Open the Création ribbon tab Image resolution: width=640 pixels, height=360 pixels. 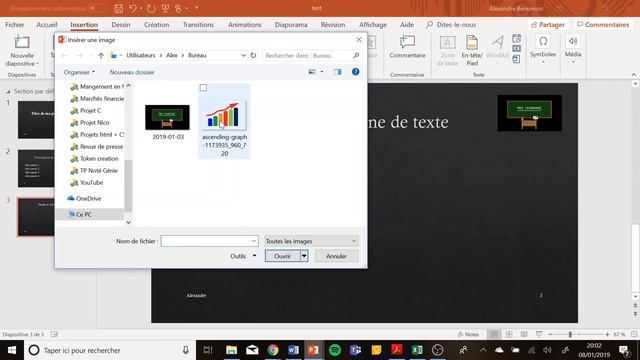click(x=156, y=25)
